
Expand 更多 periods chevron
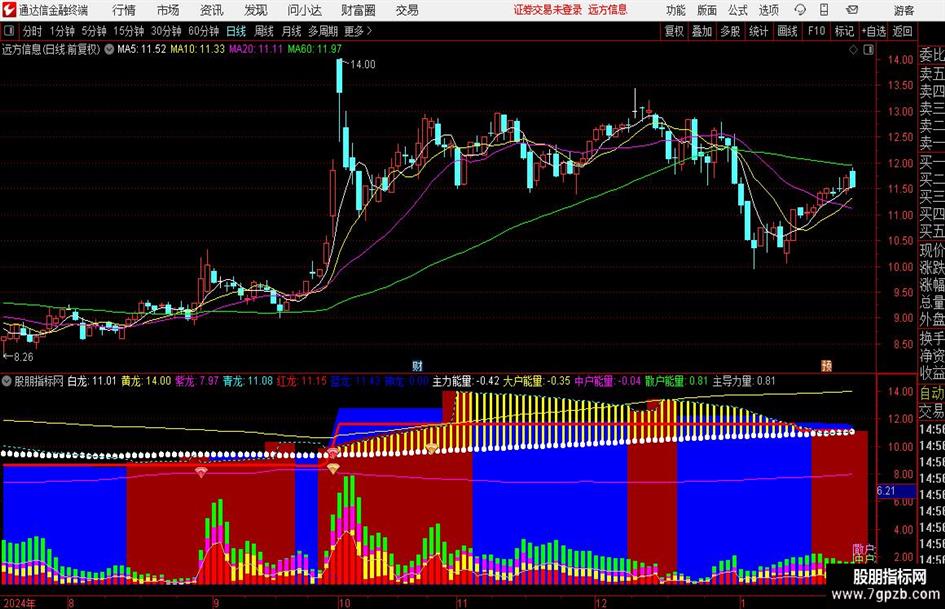coord(369,31)
